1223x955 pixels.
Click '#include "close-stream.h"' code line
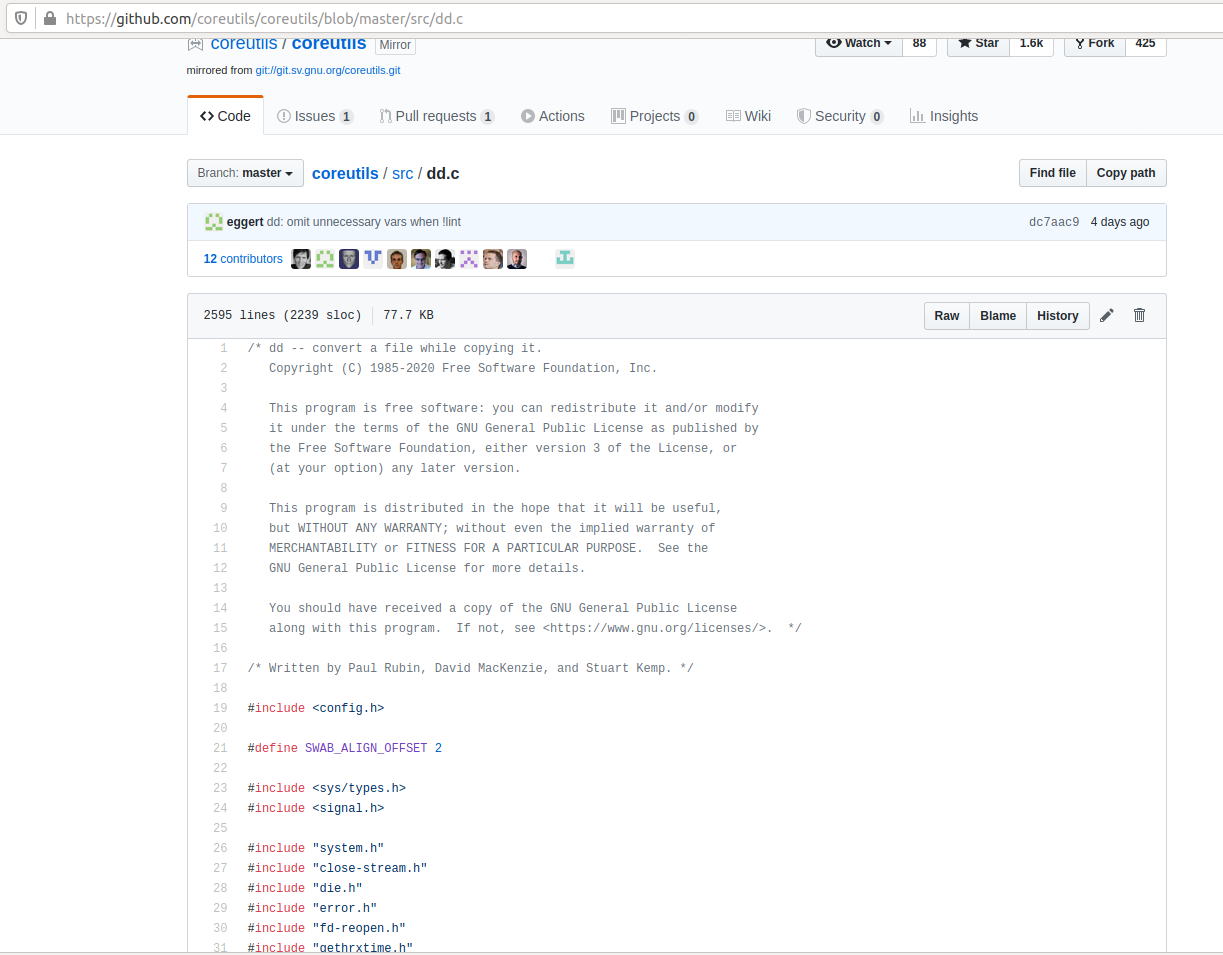pos(338,868)
